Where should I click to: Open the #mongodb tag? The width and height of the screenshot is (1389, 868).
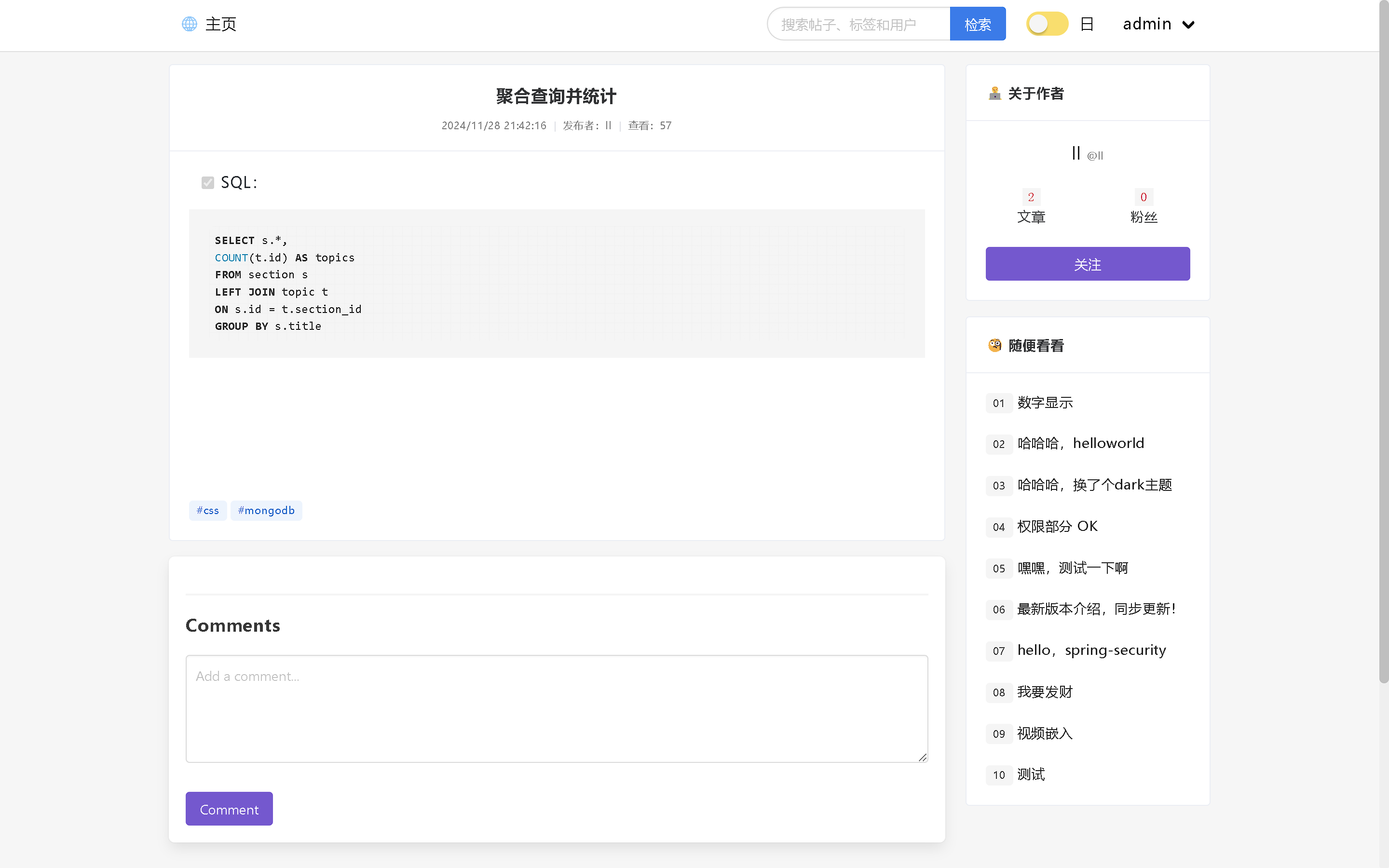pos(266,510)
